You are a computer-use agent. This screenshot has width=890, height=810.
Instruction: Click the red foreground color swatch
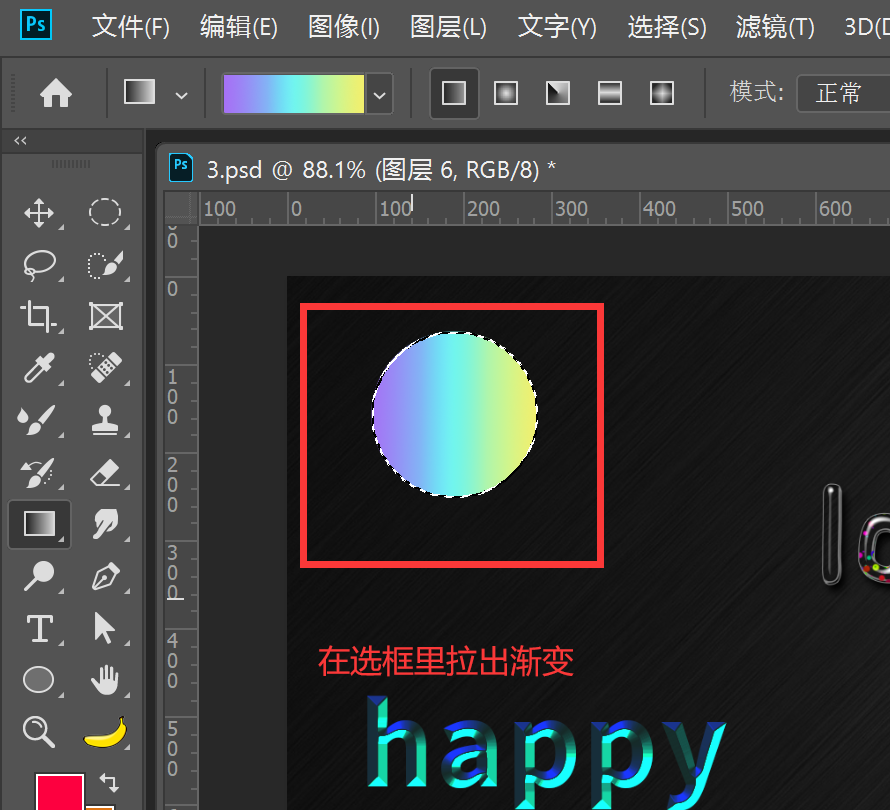coord(60,792)
